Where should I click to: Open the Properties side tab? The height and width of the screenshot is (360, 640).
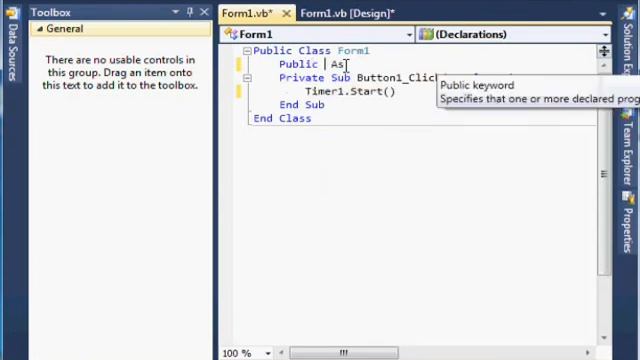pos(628,222)
